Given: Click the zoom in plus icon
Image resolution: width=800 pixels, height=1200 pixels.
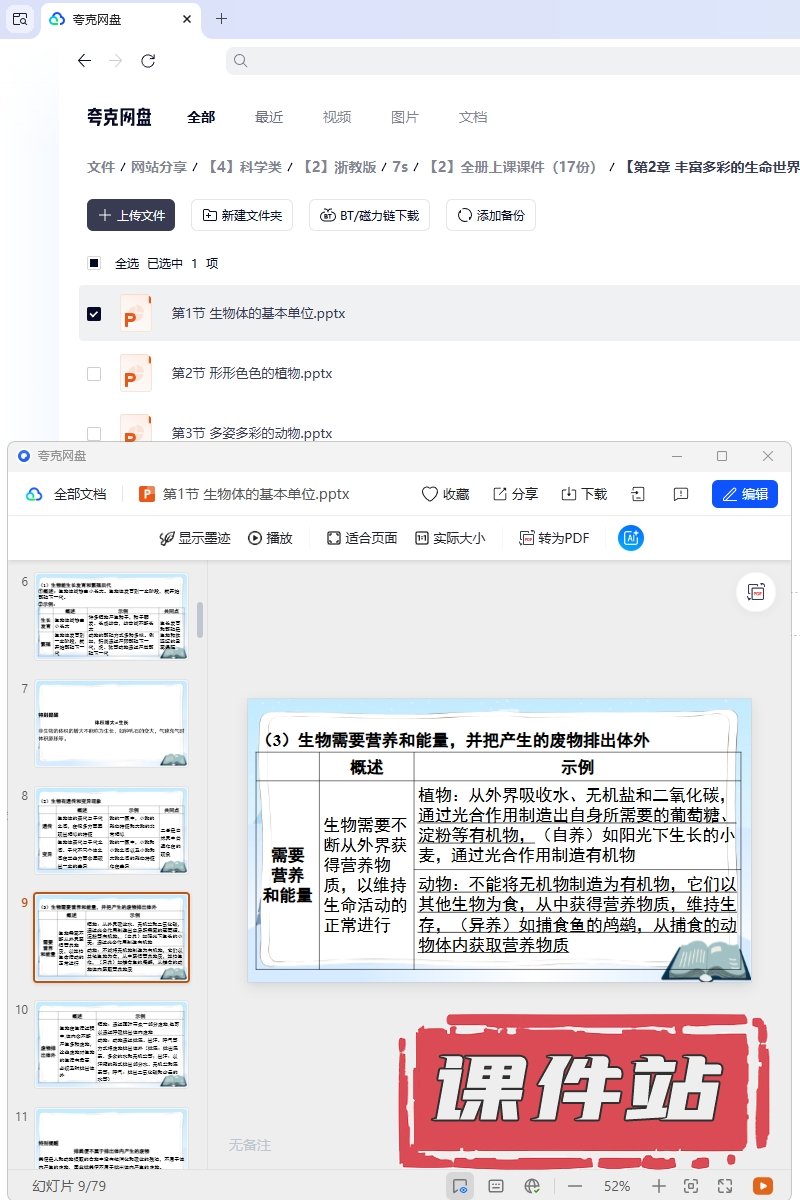Looking at the screenshot, I should pos(658,1185).
